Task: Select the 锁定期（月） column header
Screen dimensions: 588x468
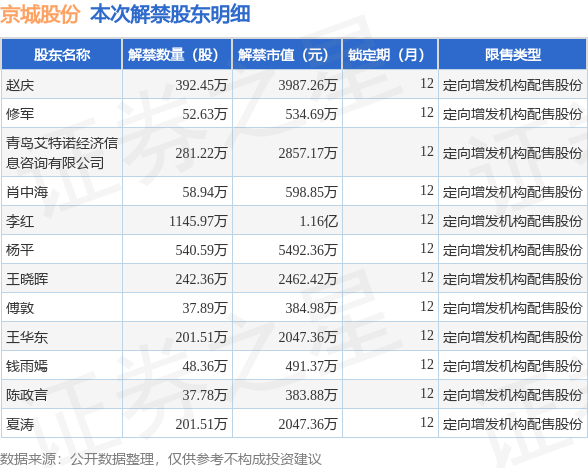Action: pos(390,55)
